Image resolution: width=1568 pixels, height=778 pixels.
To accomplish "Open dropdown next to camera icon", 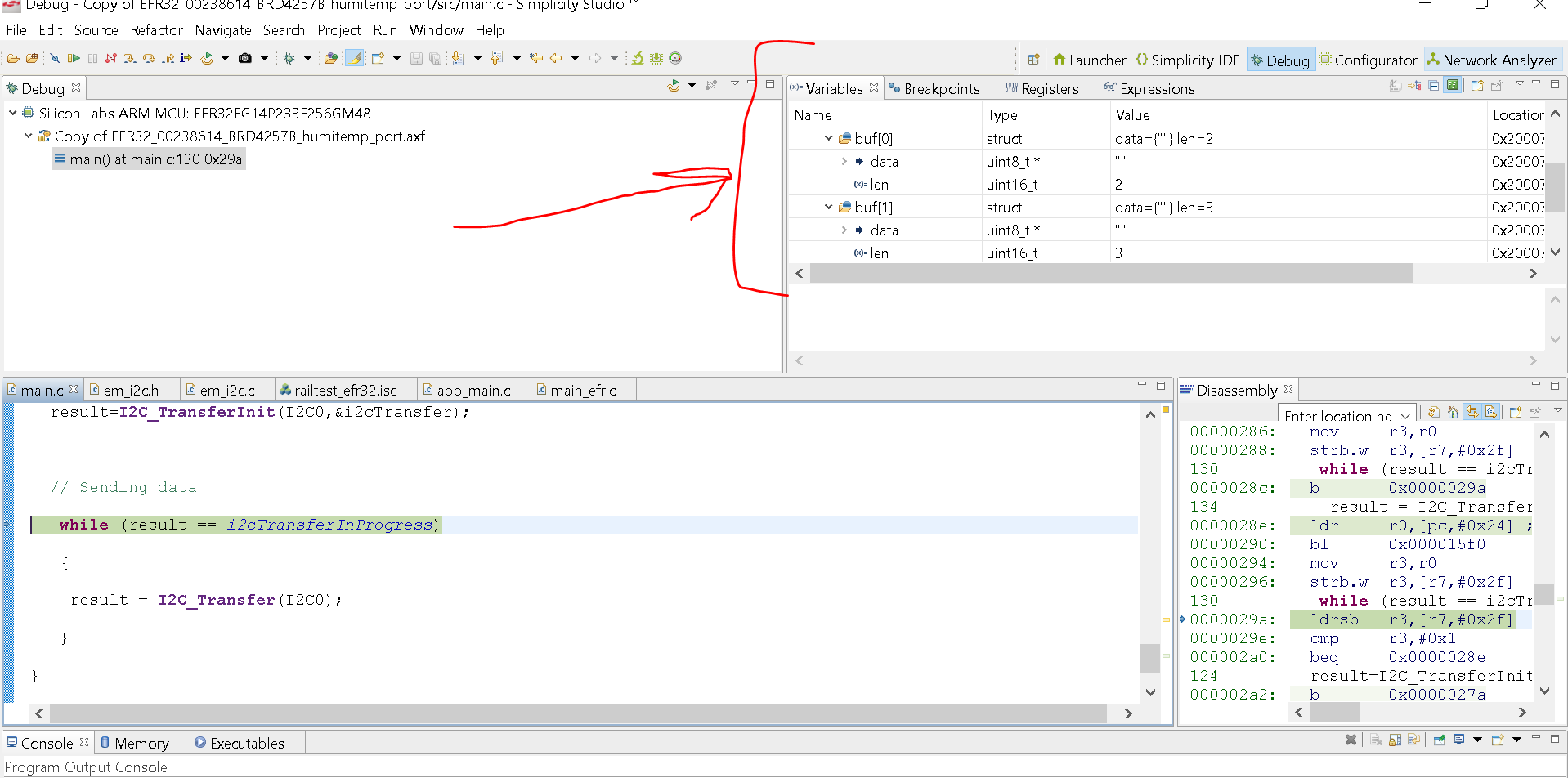I will (x=264, y=58).
